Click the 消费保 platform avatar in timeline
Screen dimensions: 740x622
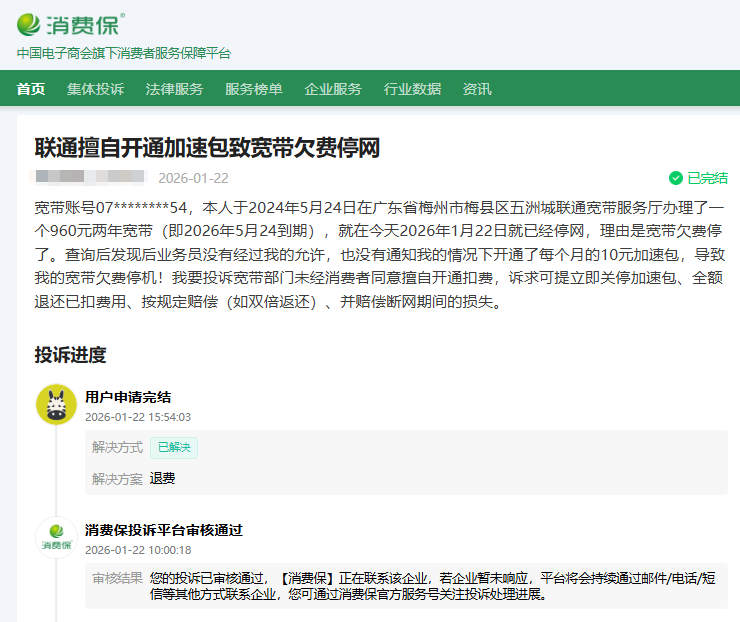(56, 537)
